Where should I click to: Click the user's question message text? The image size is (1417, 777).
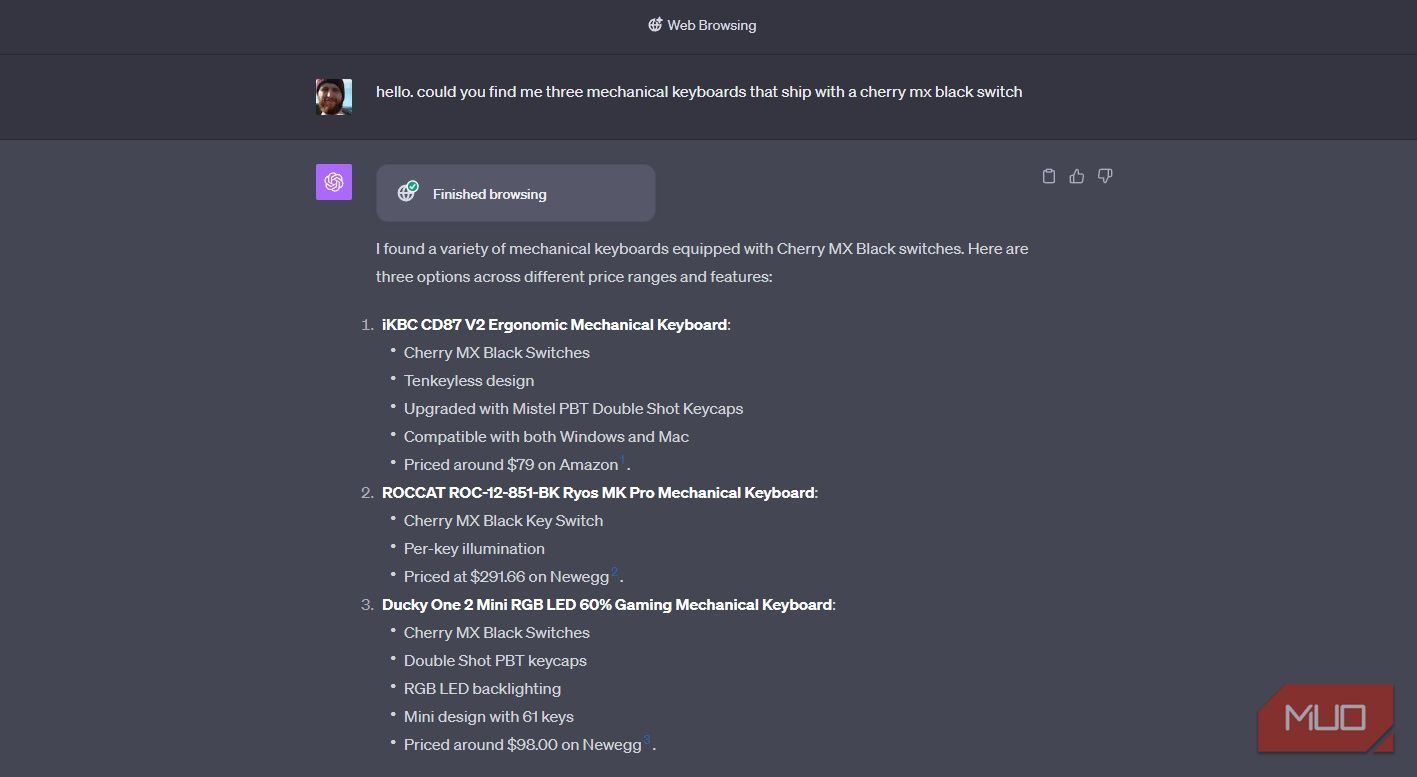698,91
